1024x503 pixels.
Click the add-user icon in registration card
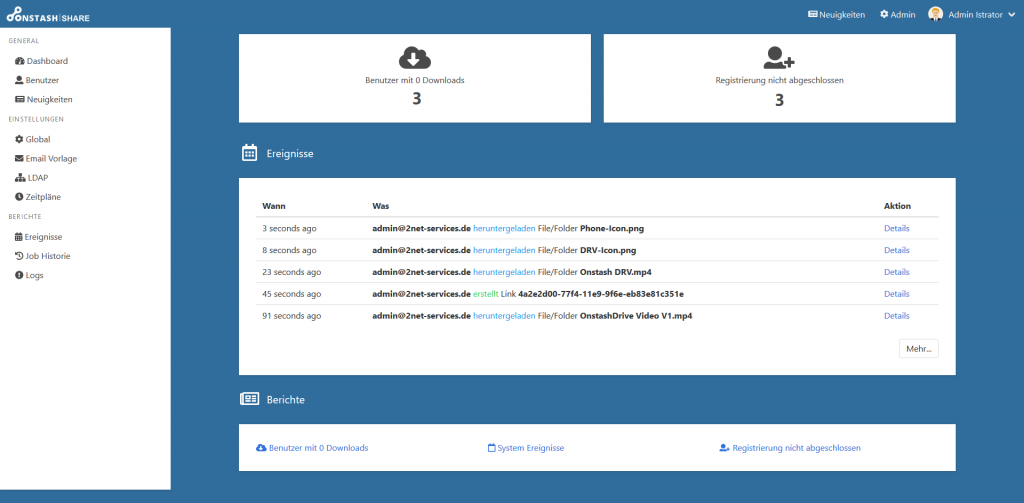click(779, 58)
